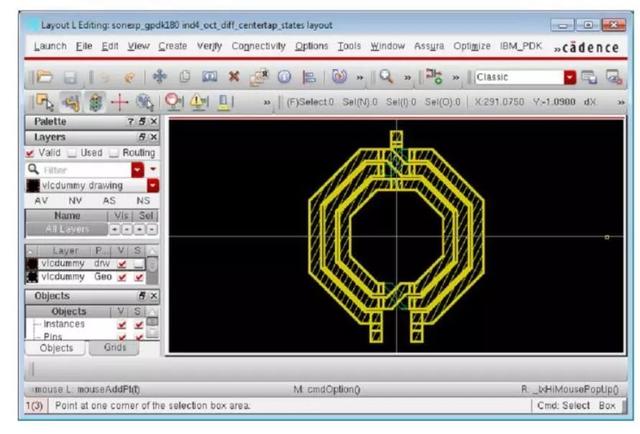This screenshot has width=640, height=434.
Task: Click the red X Delete icon
Action: (234, 76)
